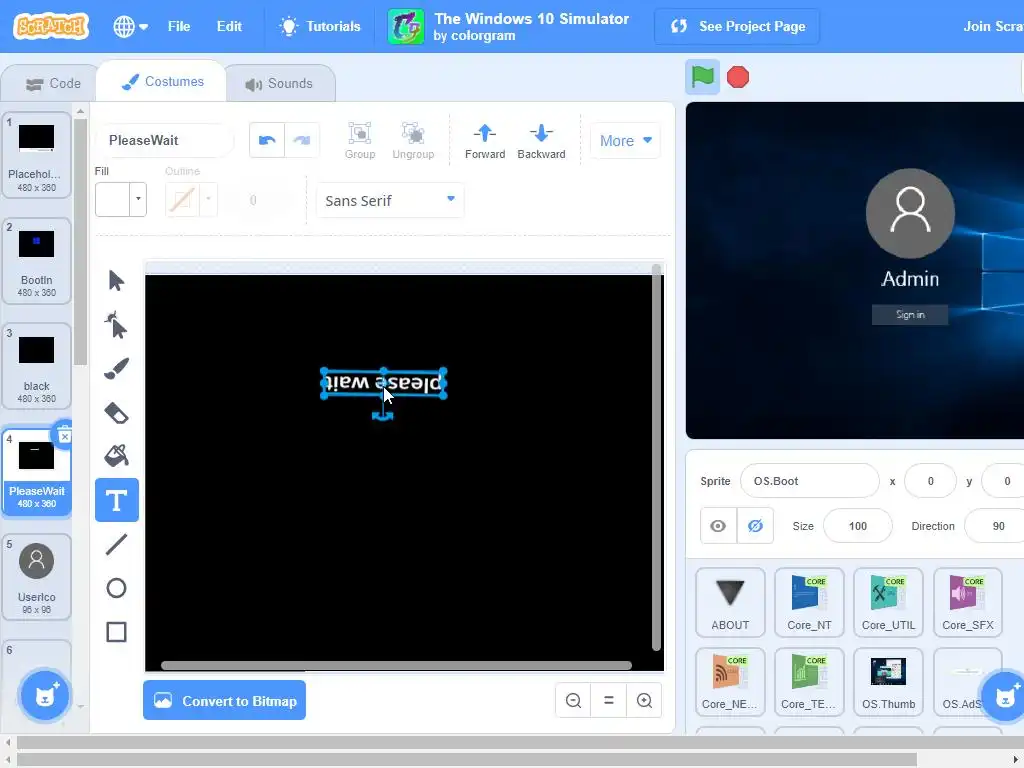Switch to the Sounds tab
The width and height of the screenshot is (1024, 768).
pos(279,84)
